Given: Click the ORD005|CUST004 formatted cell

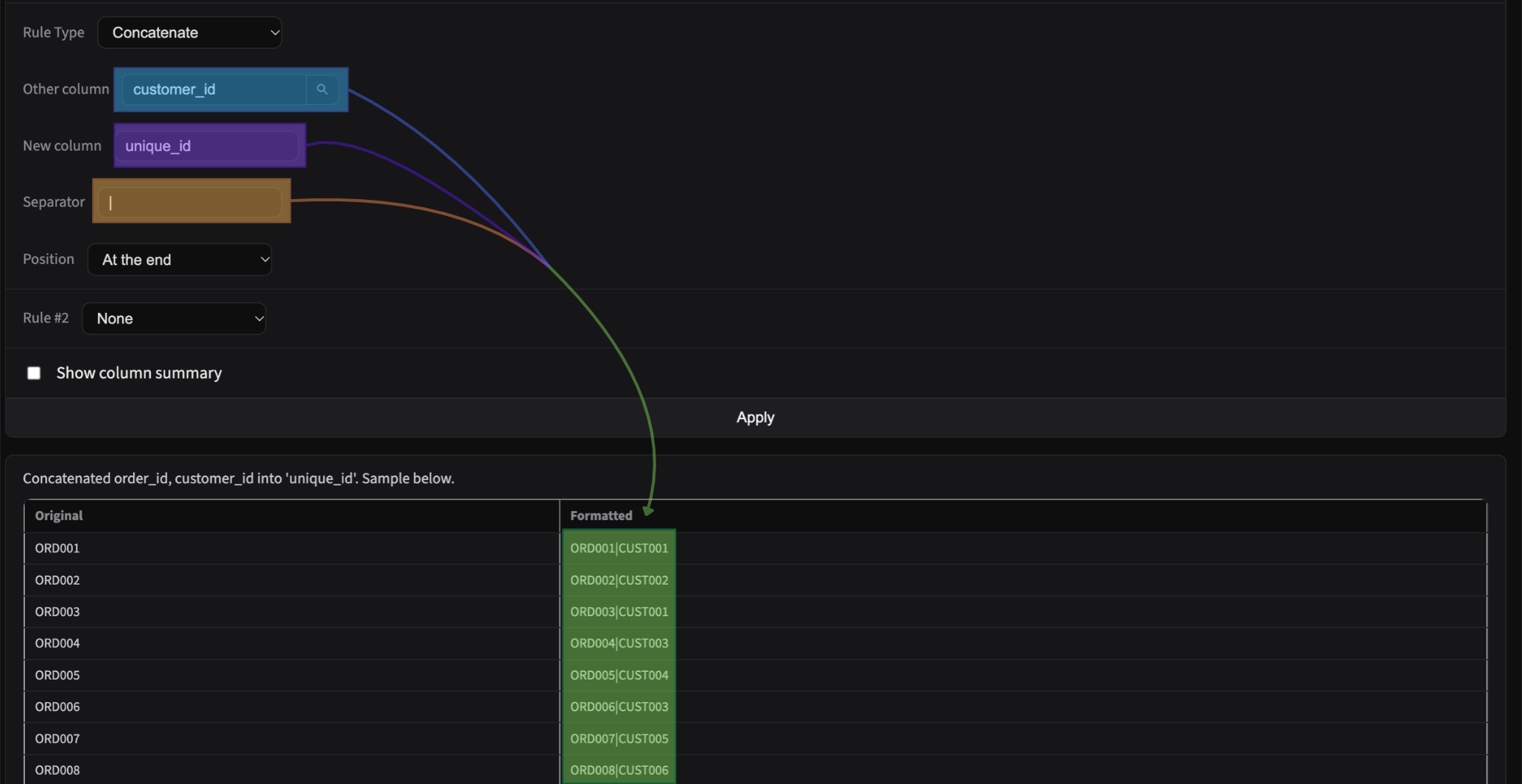Looking at the screenshot, I should pyautogui.click(x=1023, y=676).
